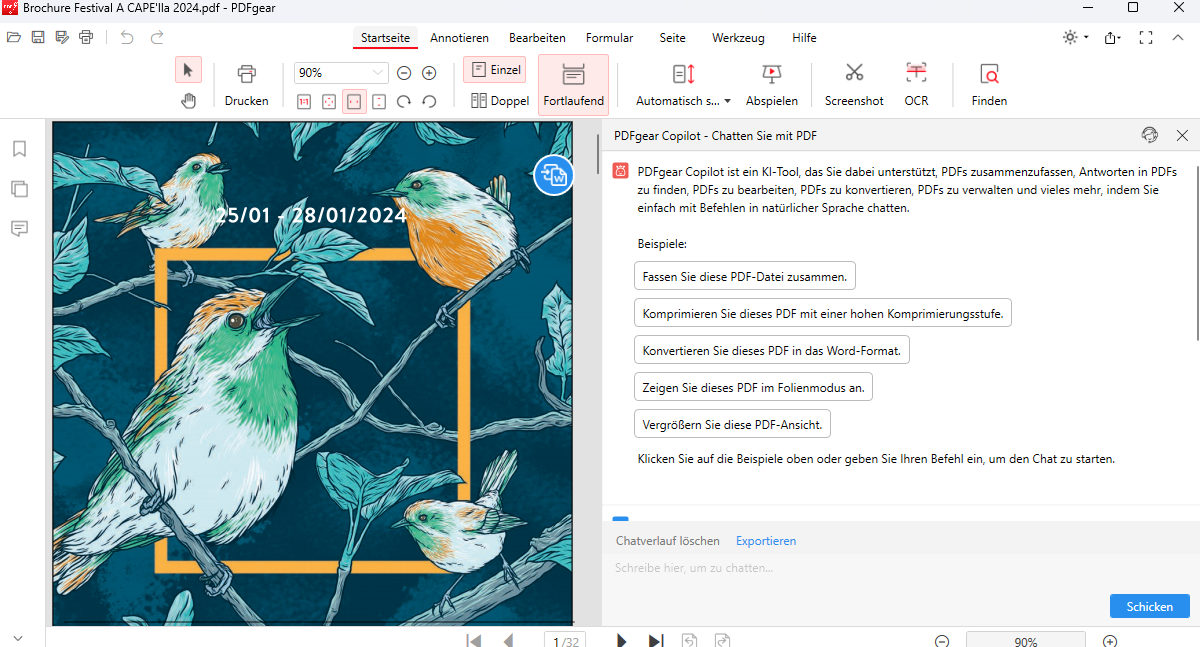Image resolution: width=1200 pixels, height=647 pixels.
Task: Toggle Fortlaufend continuous scrolling
Action: point(573,85)
